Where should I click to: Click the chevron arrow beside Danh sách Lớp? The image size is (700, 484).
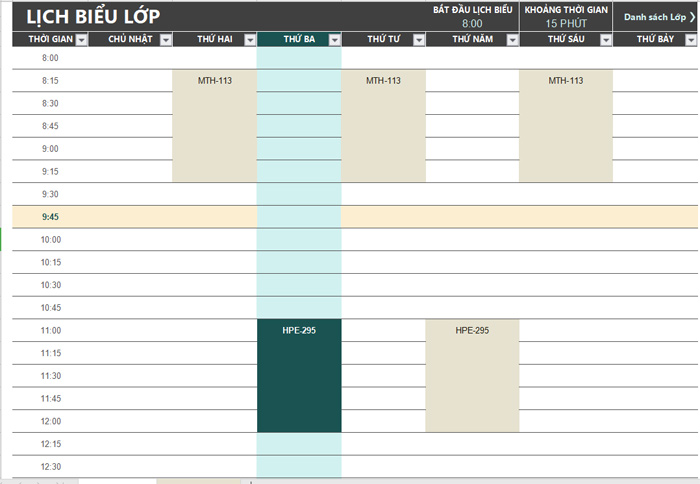(x=692, y=17)
